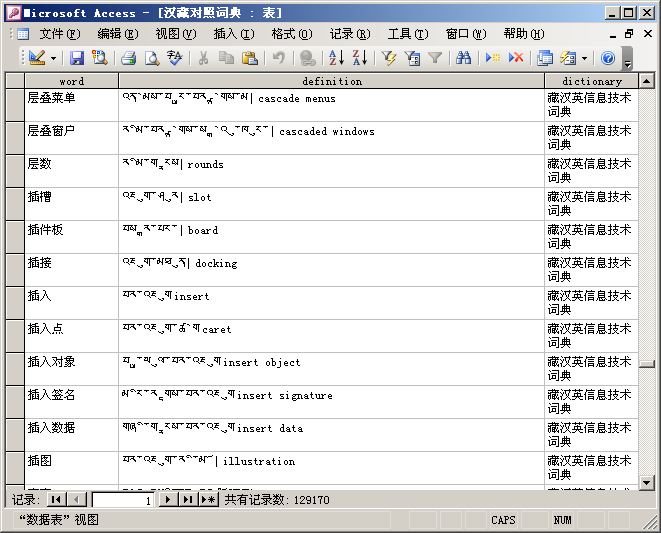Click the Database Window icon

(x=545, y=58)
